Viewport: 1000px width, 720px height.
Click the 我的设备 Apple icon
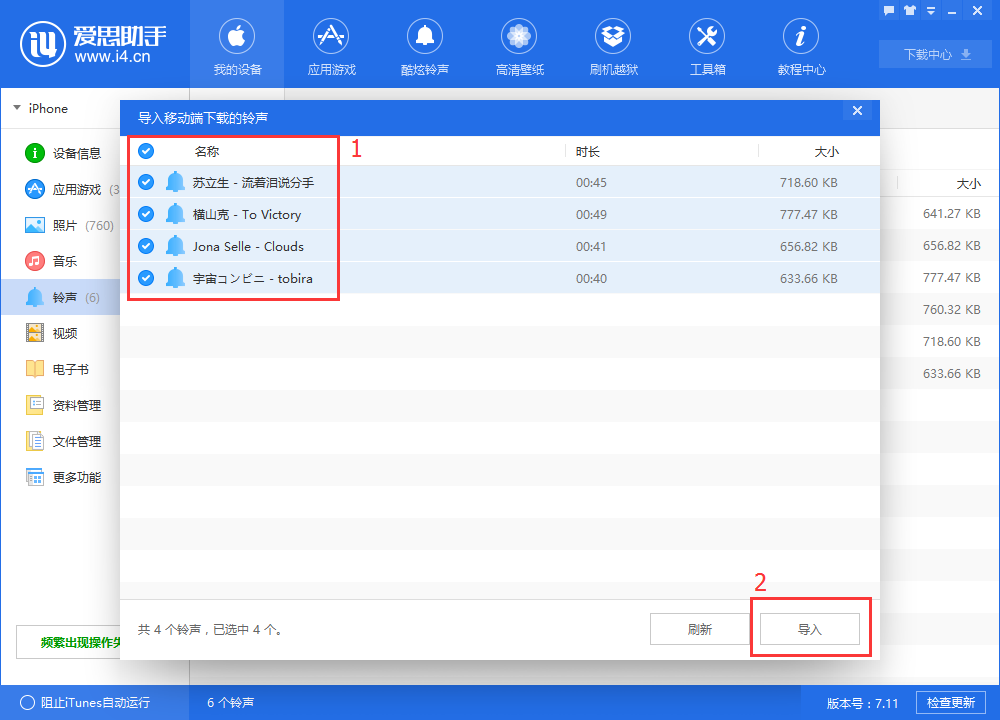(237, 38)
